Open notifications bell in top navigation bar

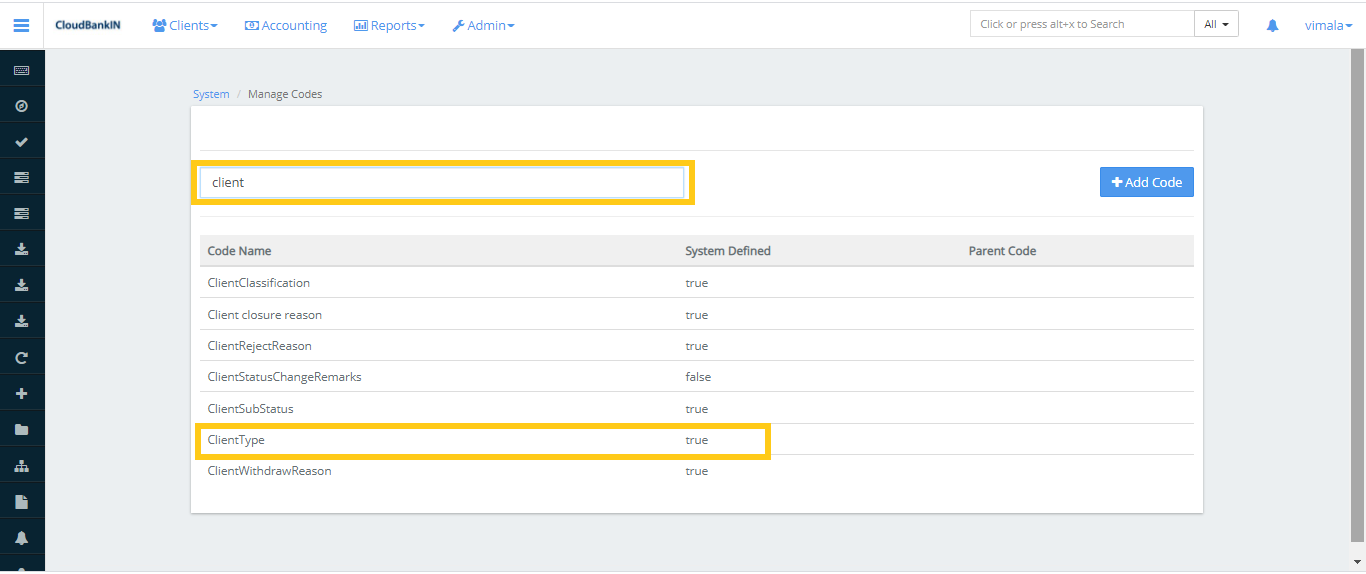point(1272,25)
